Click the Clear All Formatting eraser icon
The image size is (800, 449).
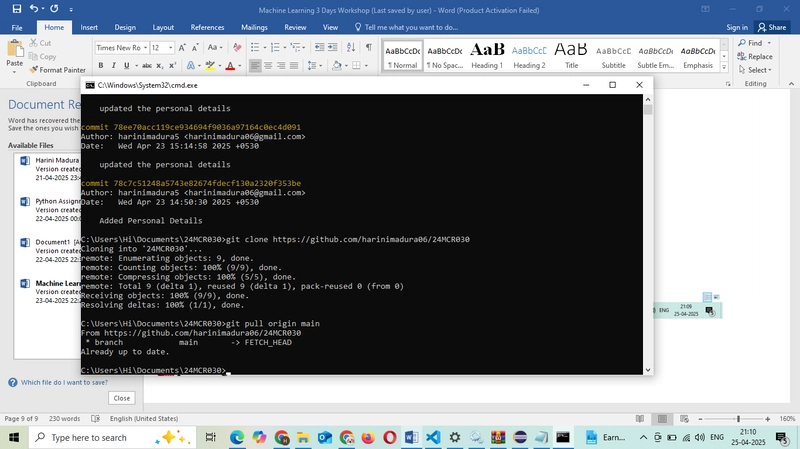click(237, 47)
